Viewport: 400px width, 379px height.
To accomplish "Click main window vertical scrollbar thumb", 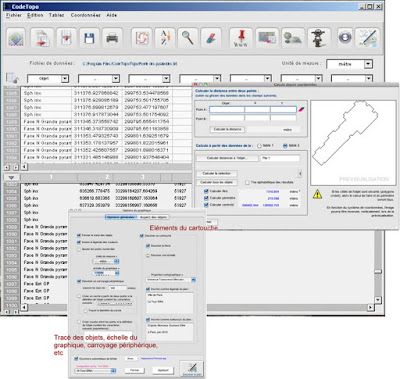I will coord(378,272).
